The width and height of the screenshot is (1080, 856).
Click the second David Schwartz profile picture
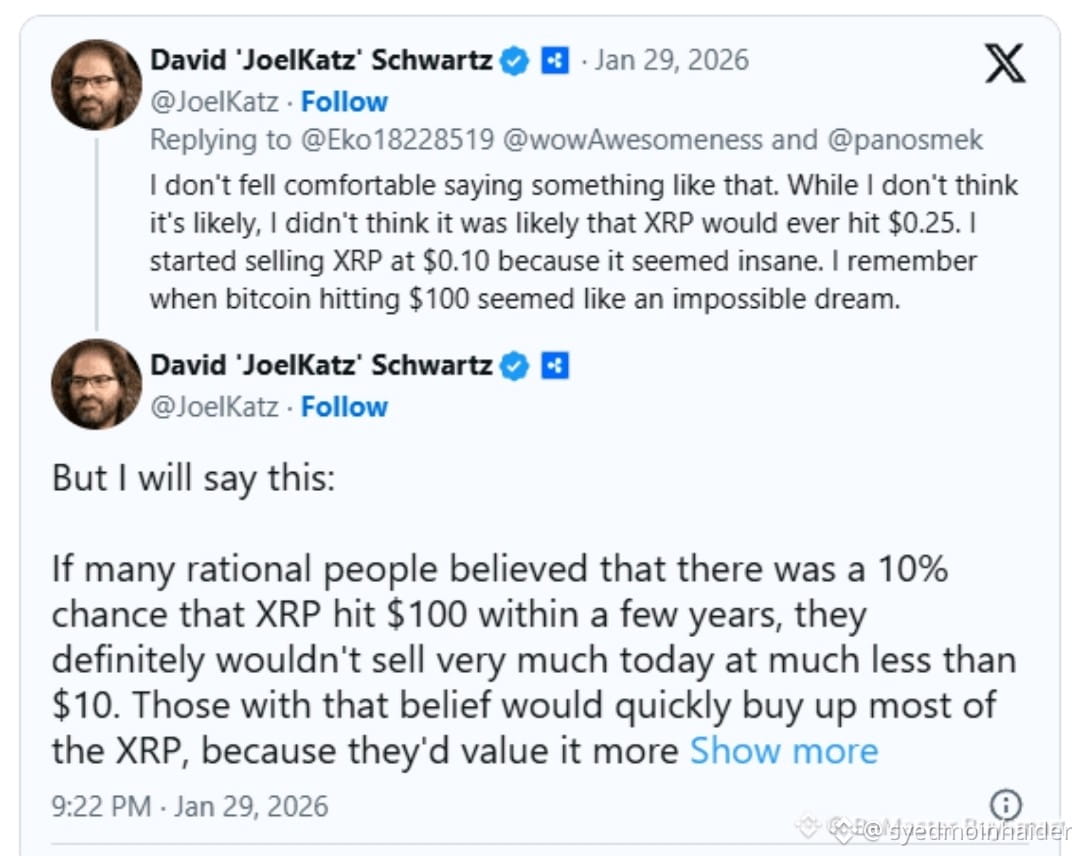click(x=96, y=384)
